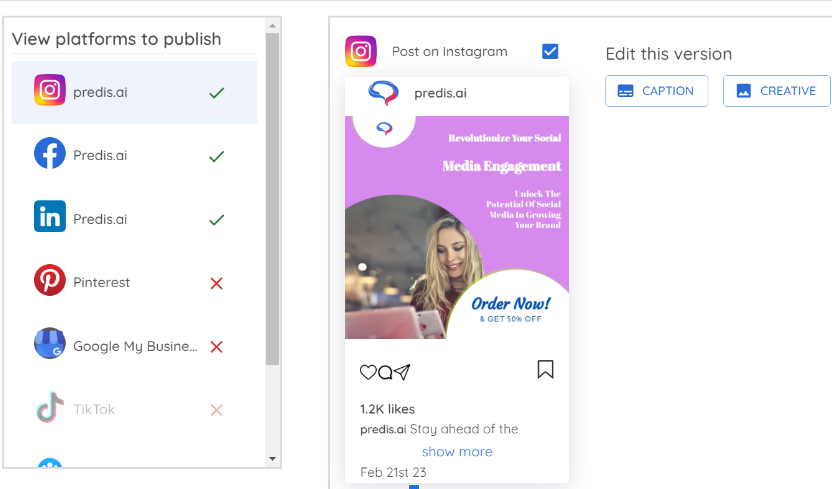The height and width of the screenshot is (489, 832).
Task: Expand caption with show more link
Action: click(457, 452)
